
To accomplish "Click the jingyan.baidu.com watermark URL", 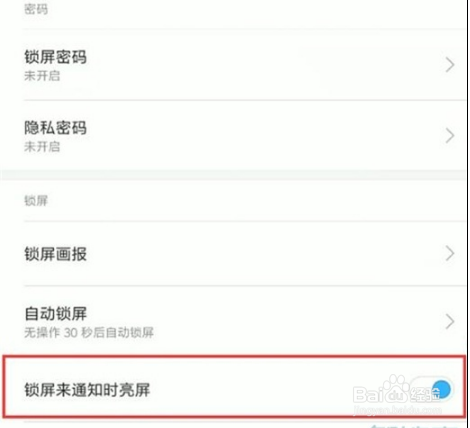I will pyautogui.click(x=397, y=410).
